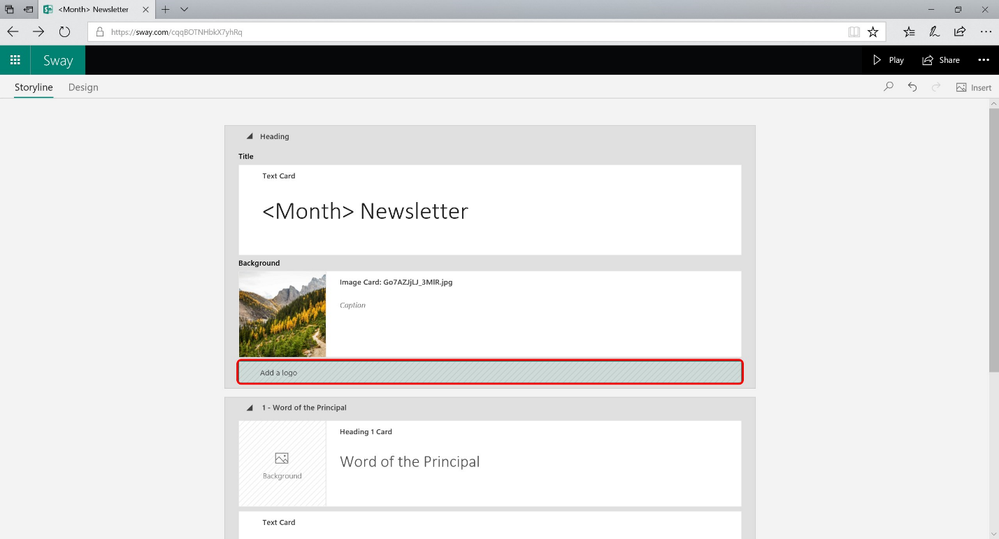
Task: Switch to the Design tab
Action: (x=83, y=87)
